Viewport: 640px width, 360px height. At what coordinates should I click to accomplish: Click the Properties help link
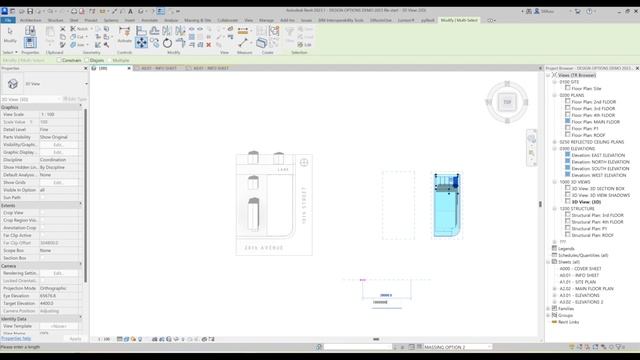[x=16, y=338]
